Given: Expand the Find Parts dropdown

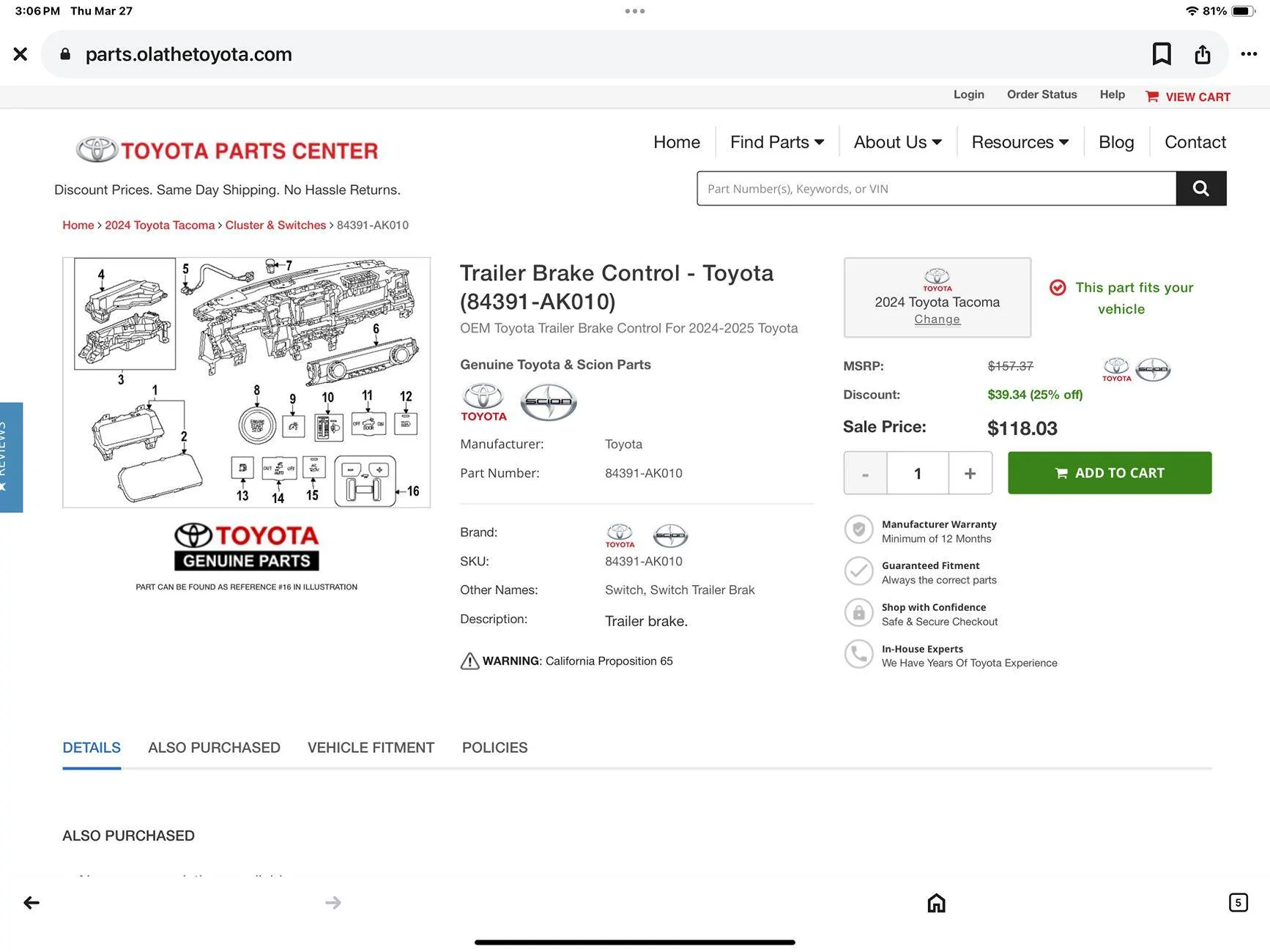Looking at the screenshot, I should (777, 142).
